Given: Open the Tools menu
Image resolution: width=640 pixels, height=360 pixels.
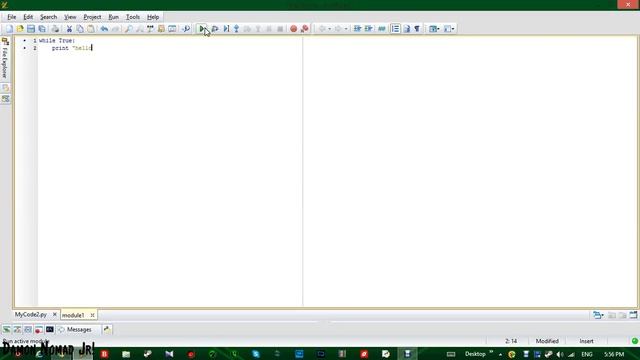Looking at the screenshot, I should [133, 17].
